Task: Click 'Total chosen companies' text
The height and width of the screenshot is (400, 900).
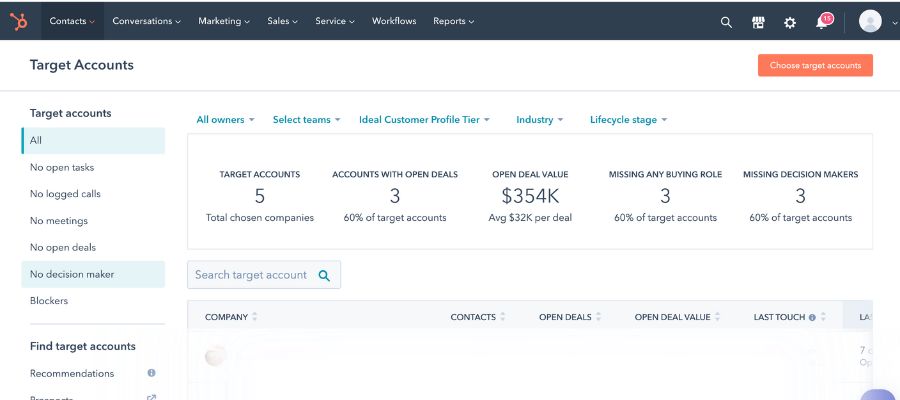Action: pyautogui.click(x=259, y=218)
